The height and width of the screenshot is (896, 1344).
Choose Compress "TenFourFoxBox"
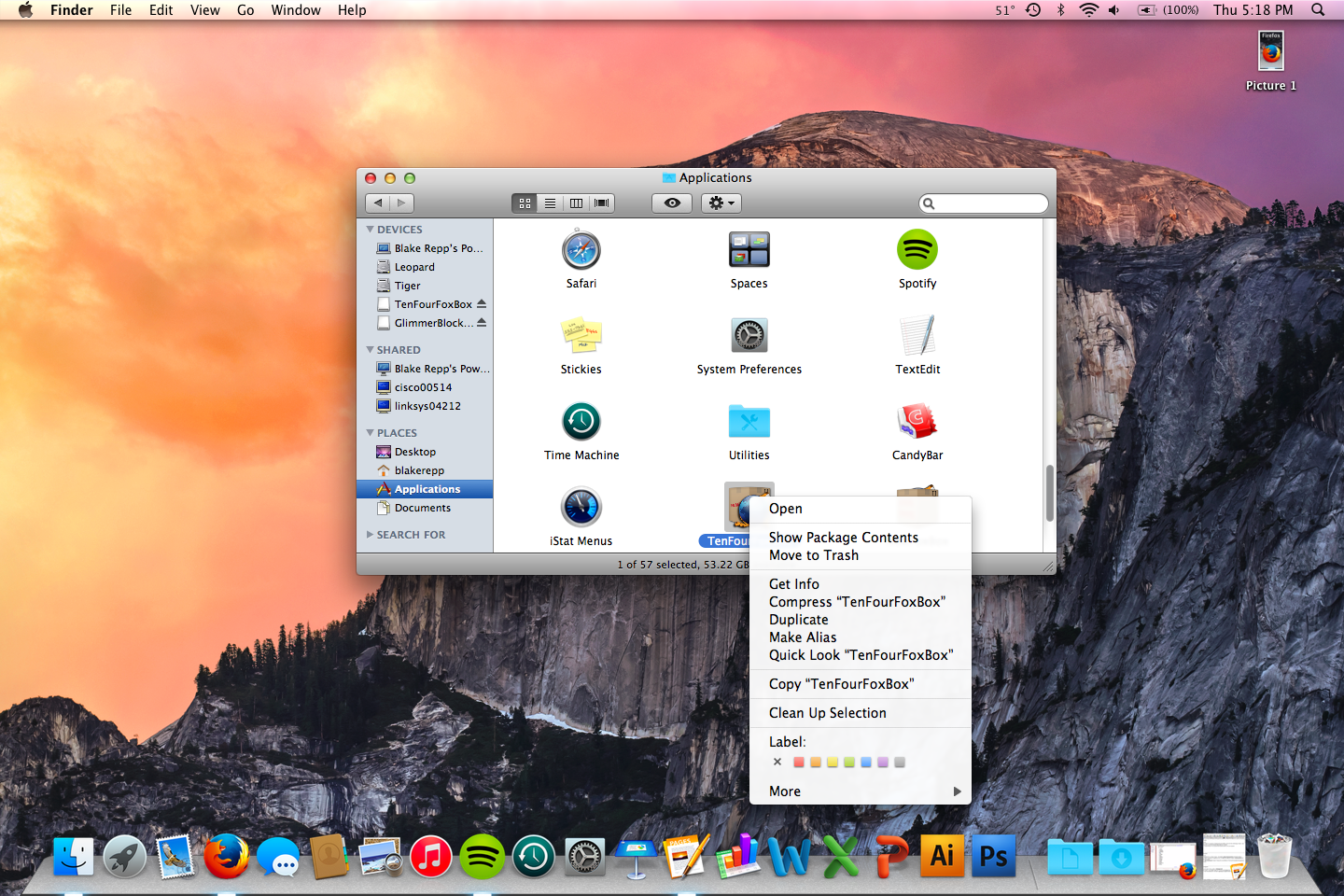[x=861, y=602]
